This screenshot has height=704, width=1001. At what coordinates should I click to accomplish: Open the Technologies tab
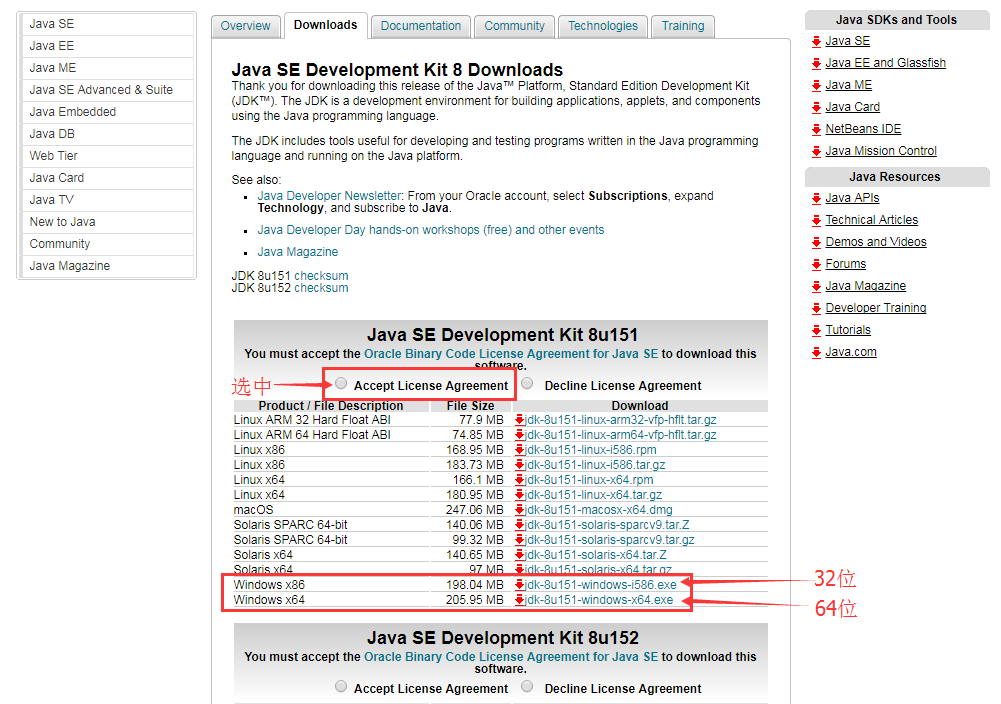pyautogui.click(x=603, y=26)
